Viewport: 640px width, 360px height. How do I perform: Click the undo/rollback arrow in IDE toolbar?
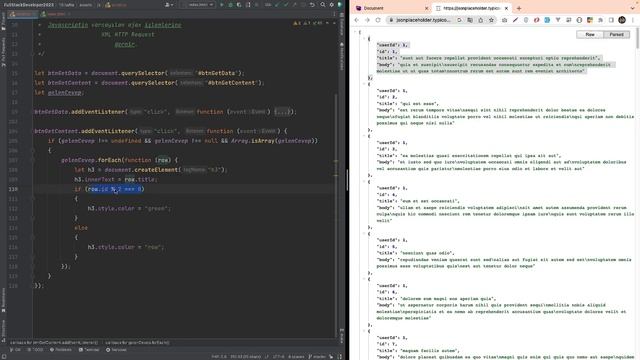(312, 5)
